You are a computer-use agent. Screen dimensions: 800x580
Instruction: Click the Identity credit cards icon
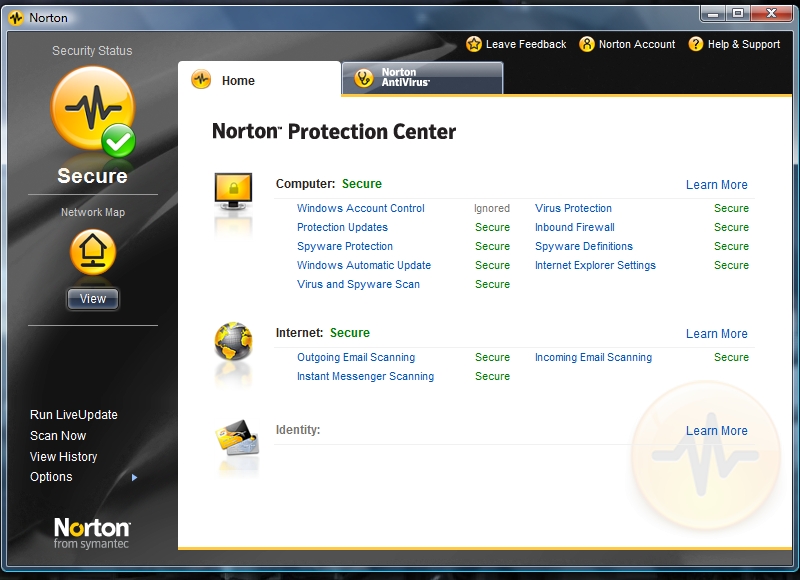click(237, 437)
